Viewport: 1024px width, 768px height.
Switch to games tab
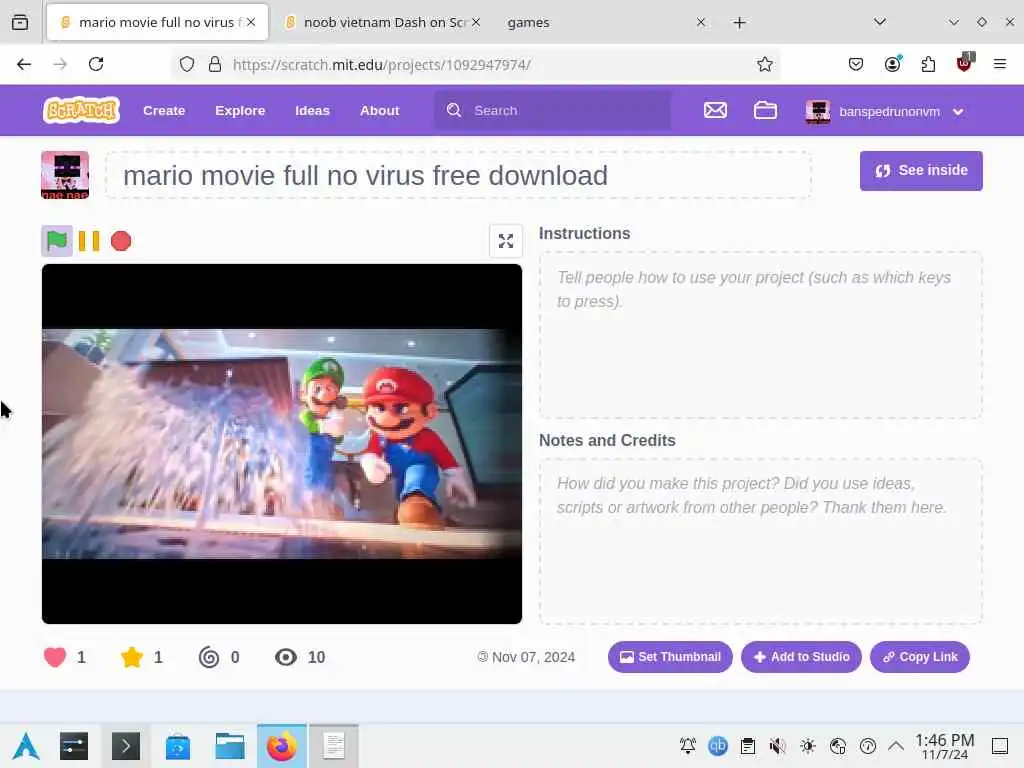tap(598, 22)
